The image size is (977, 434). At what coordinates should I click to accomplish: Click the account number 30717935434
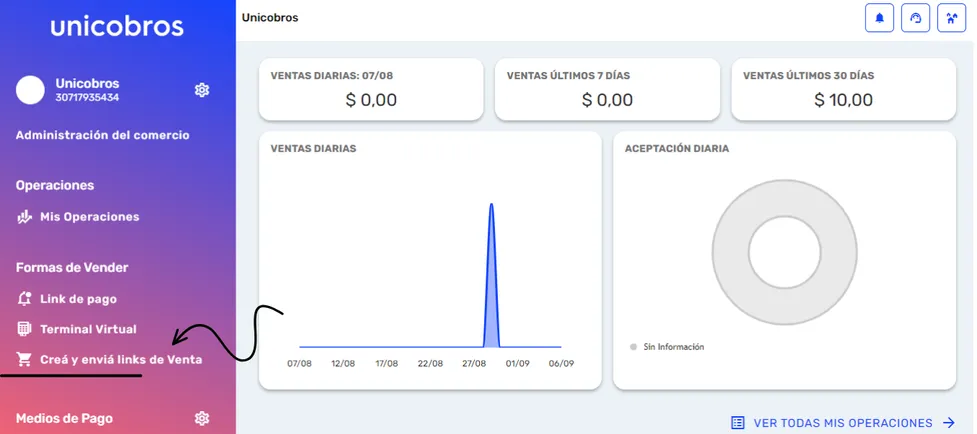[x=87, y=98]
